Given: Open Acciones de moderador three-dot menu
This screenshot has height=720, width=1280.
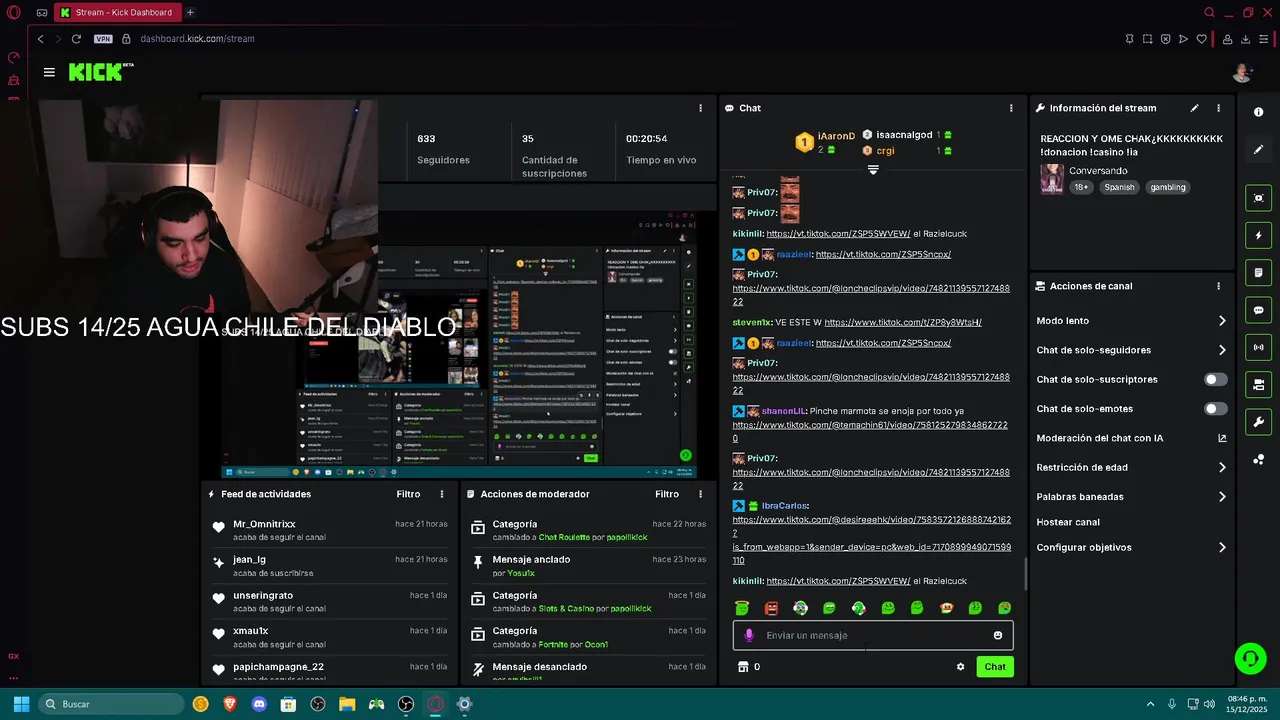Looking at the screenshot, I should point(700,494).
